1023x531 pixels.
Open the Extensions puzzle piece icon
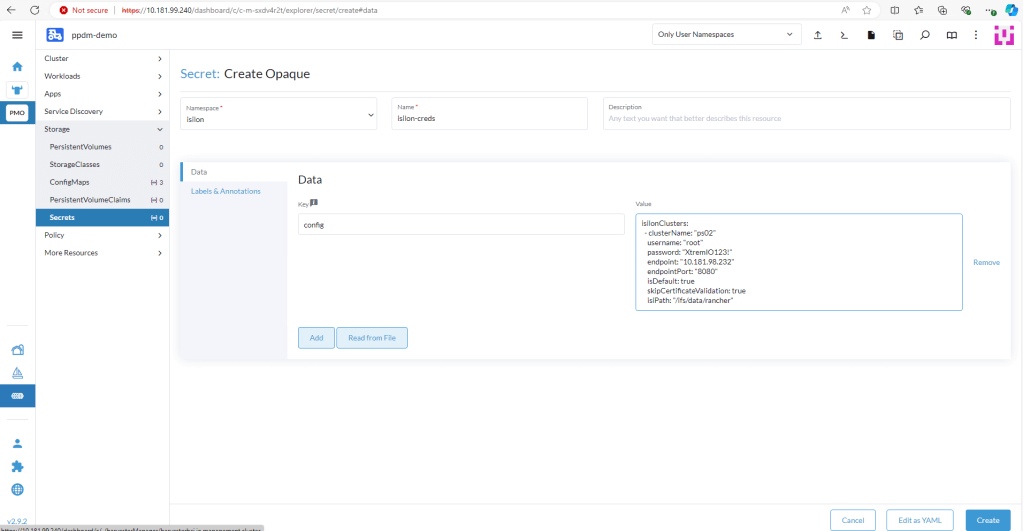click(17, 466)
